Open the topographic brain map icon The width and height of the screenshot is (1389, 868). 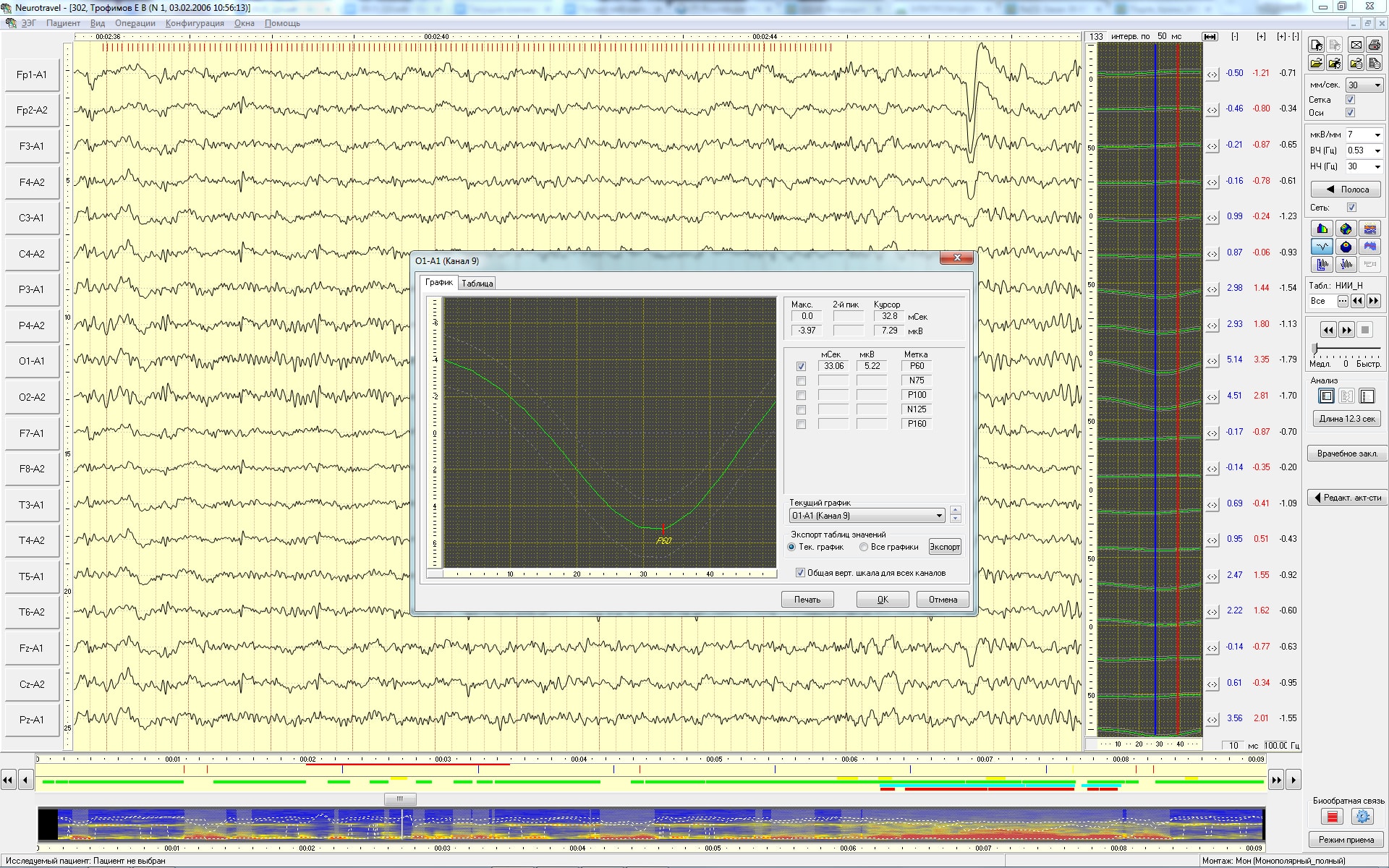click(1346, 229)
